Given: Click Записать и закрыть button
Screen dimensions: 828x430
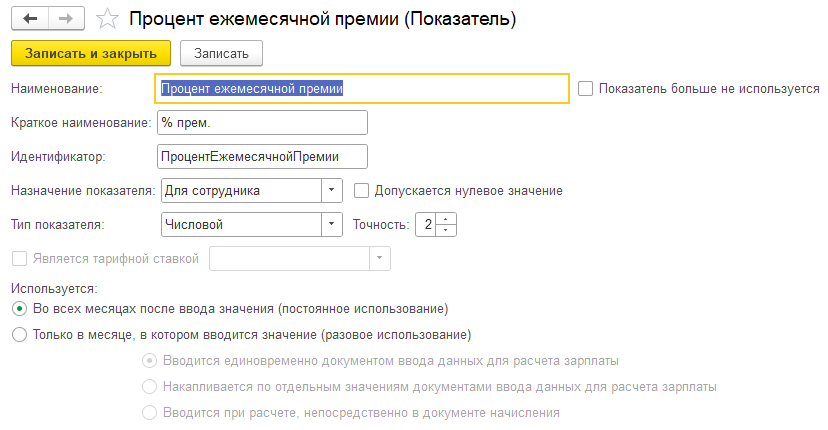Looking at the screenshot, I should [x=91, y=53].
